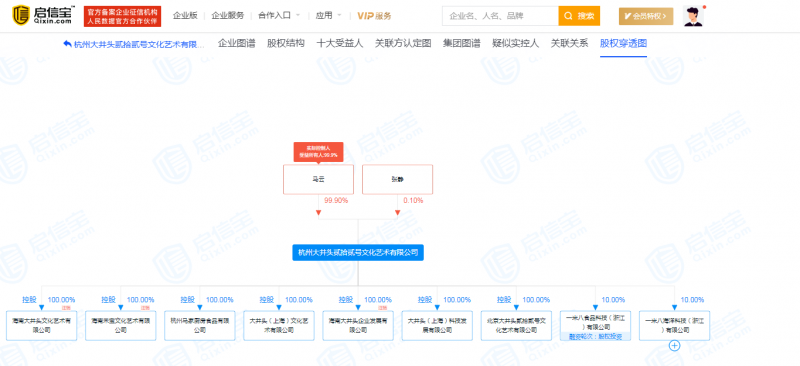
Task: Click the red arrow under 0.10%
Action: pos(397,212)
